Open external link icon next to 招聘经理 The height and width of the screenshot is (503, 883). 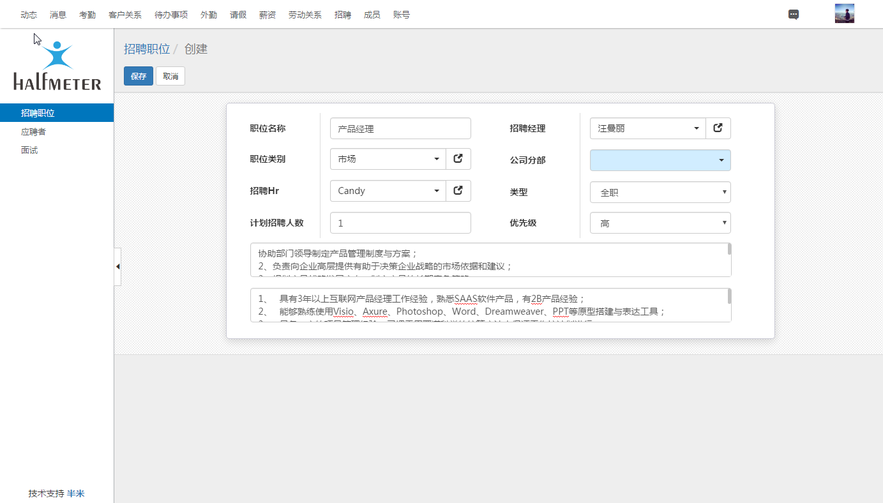tap(718, 128)
